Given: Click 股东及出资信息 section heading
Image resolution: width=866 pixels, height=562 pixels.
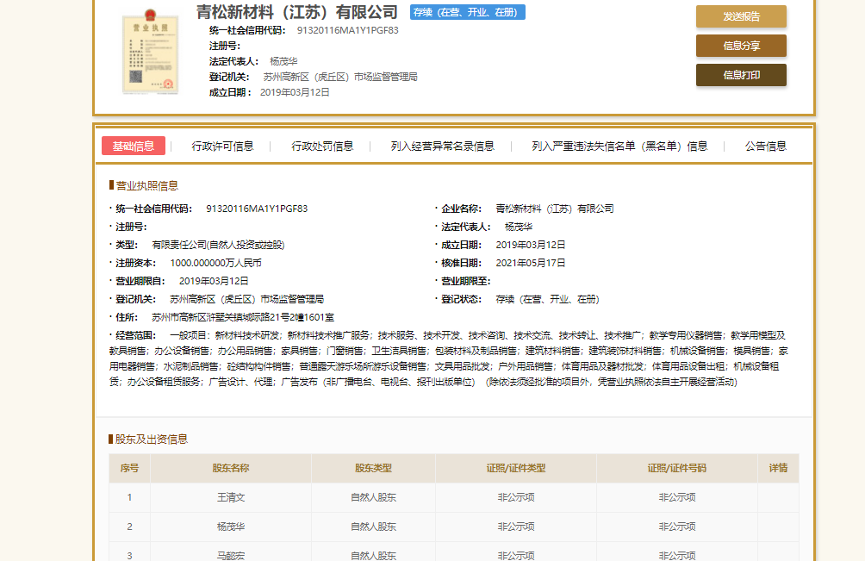Looking at the screenshot, I should click(x=151, y=439).
